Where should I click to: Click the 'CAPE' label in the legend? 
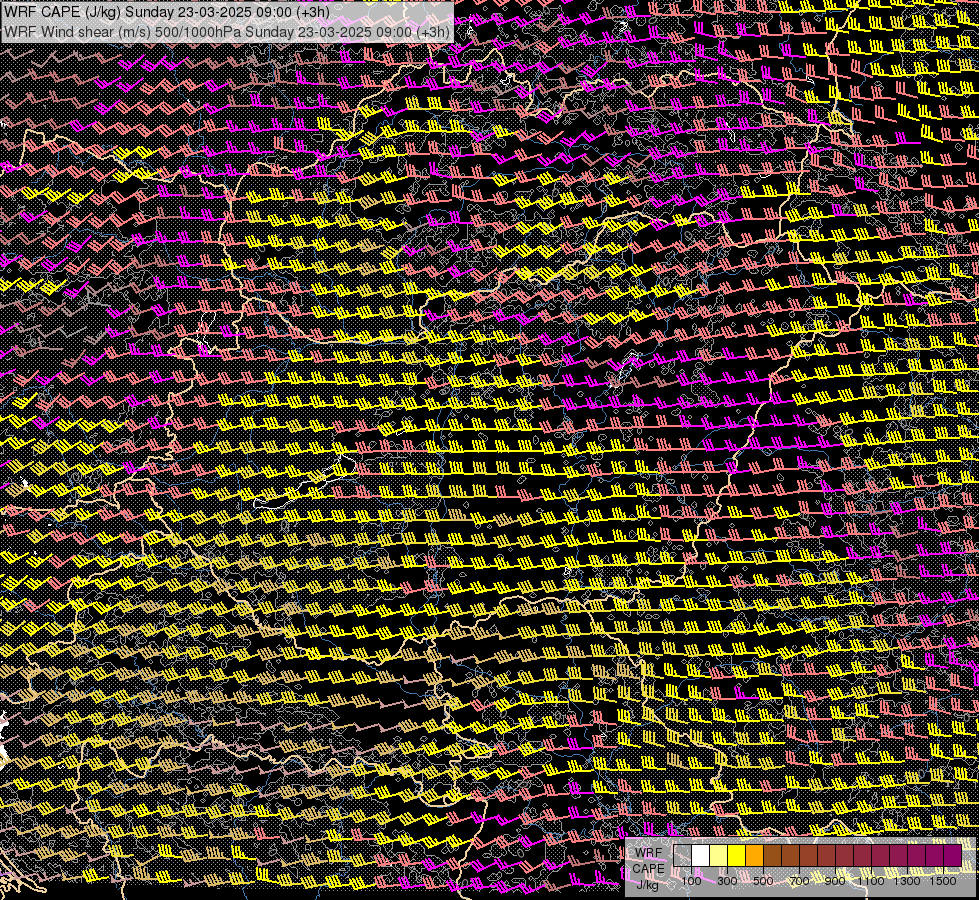coord(648,869)
